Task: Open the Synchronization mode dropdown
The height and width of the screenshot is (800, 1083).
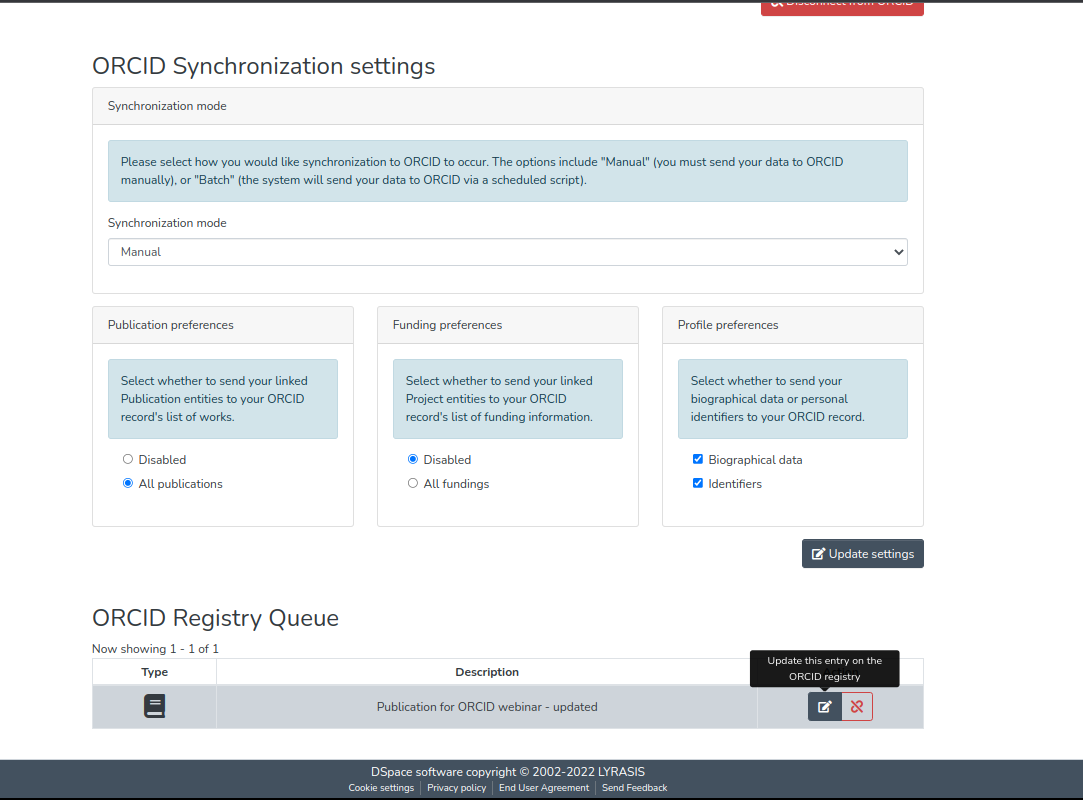Action: click(x=507, y=252)
